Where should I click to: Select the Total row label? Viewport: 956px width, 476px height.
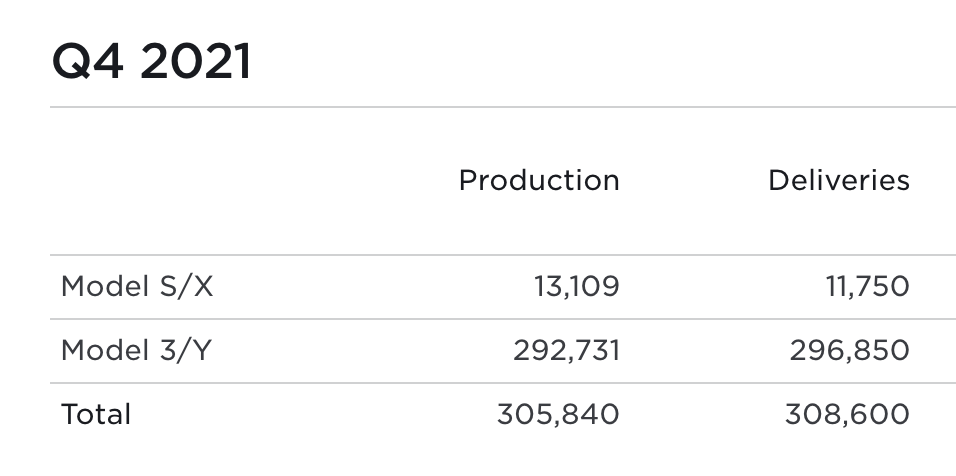point(96,414)
